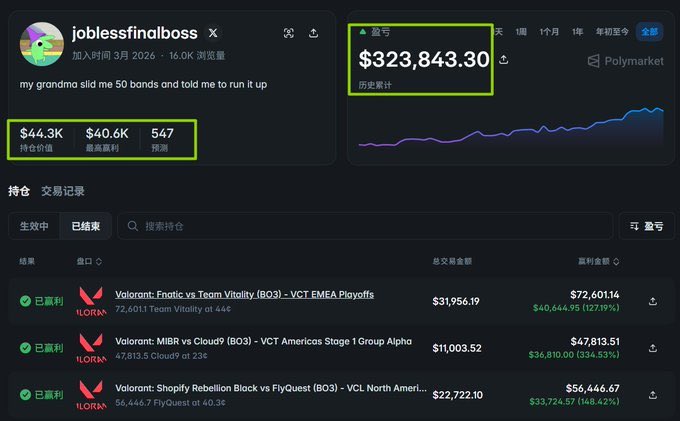
Task: Click the 547 预测 stat
Action: pyautogui.click(x=162, y=139)
